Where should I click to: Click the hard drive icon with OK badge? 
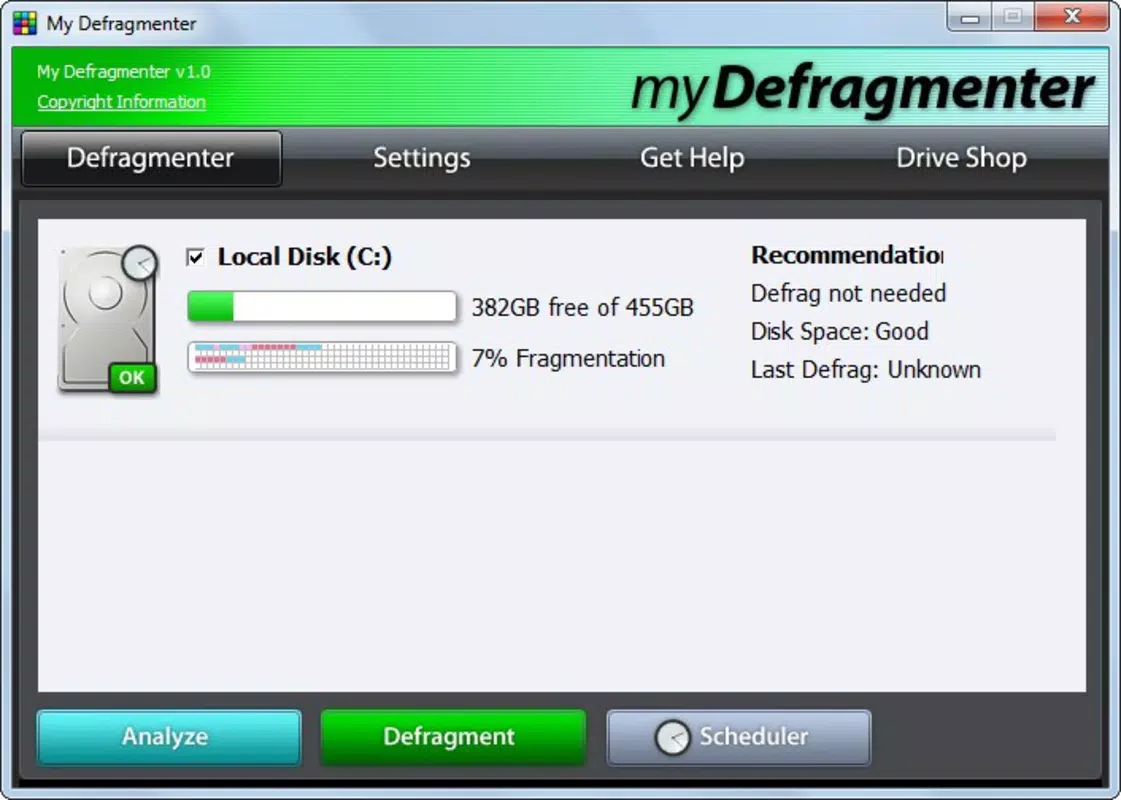pyautogui.click(x=108, y=320)
